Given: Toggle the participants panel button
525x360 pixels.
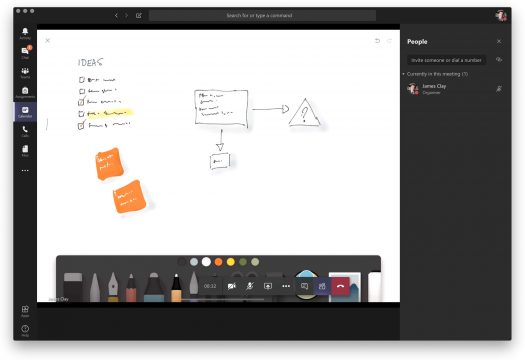Looking at the screenshot, I should (x=322, y=286).
